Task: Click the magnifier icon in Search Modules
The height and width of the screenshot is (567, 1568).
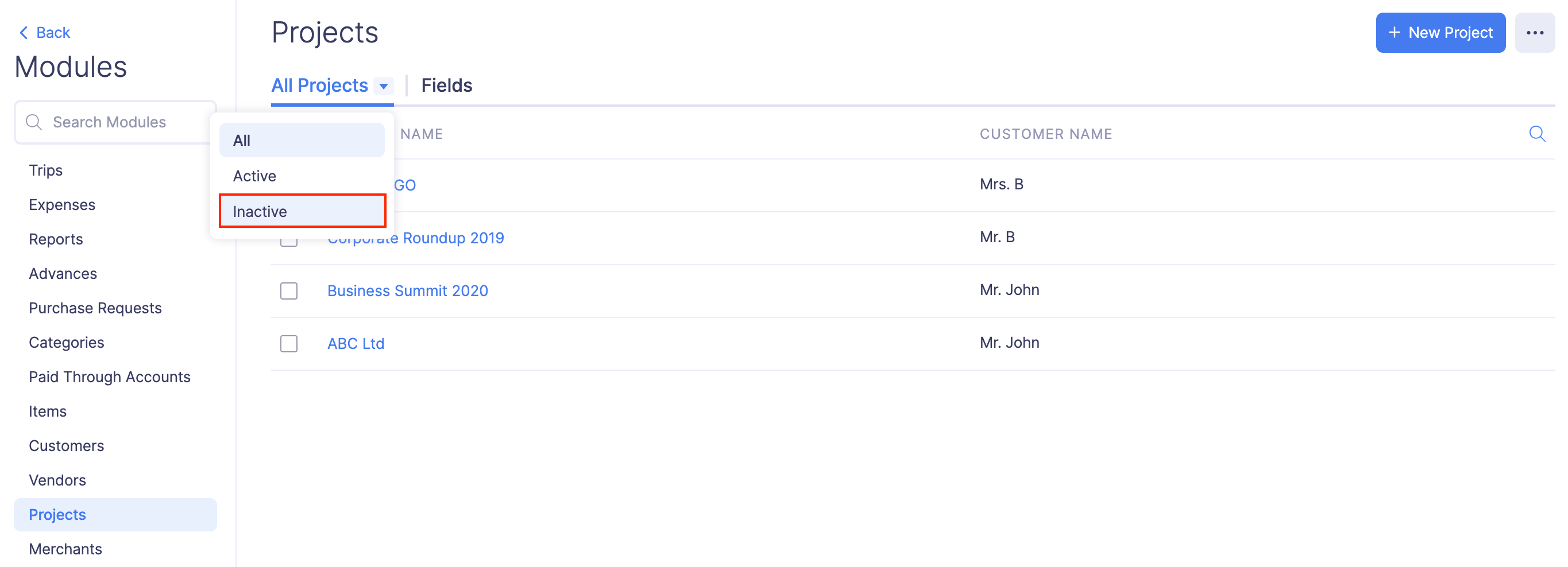Action: coord(34,122)
